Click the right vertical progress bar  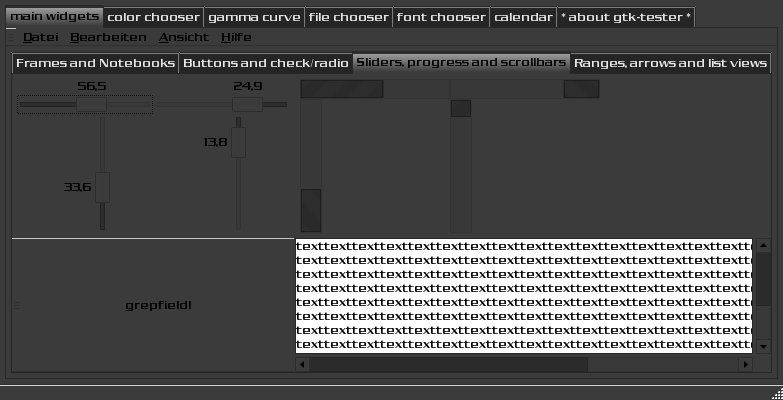coord(461,165)
